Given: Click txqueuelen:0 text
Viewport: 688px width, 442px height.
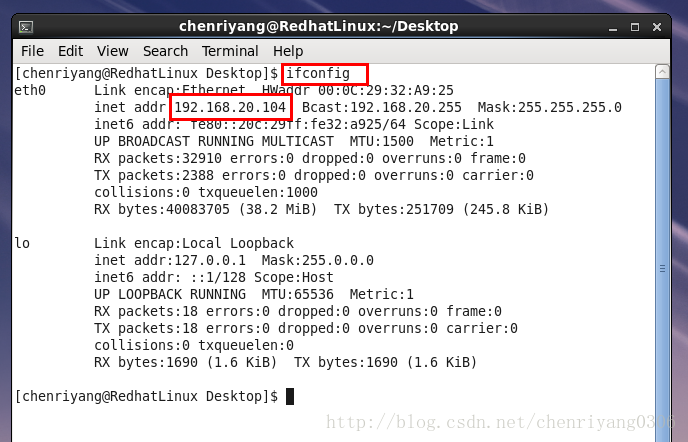Looking at the screenshot, I should click(246, 345).
